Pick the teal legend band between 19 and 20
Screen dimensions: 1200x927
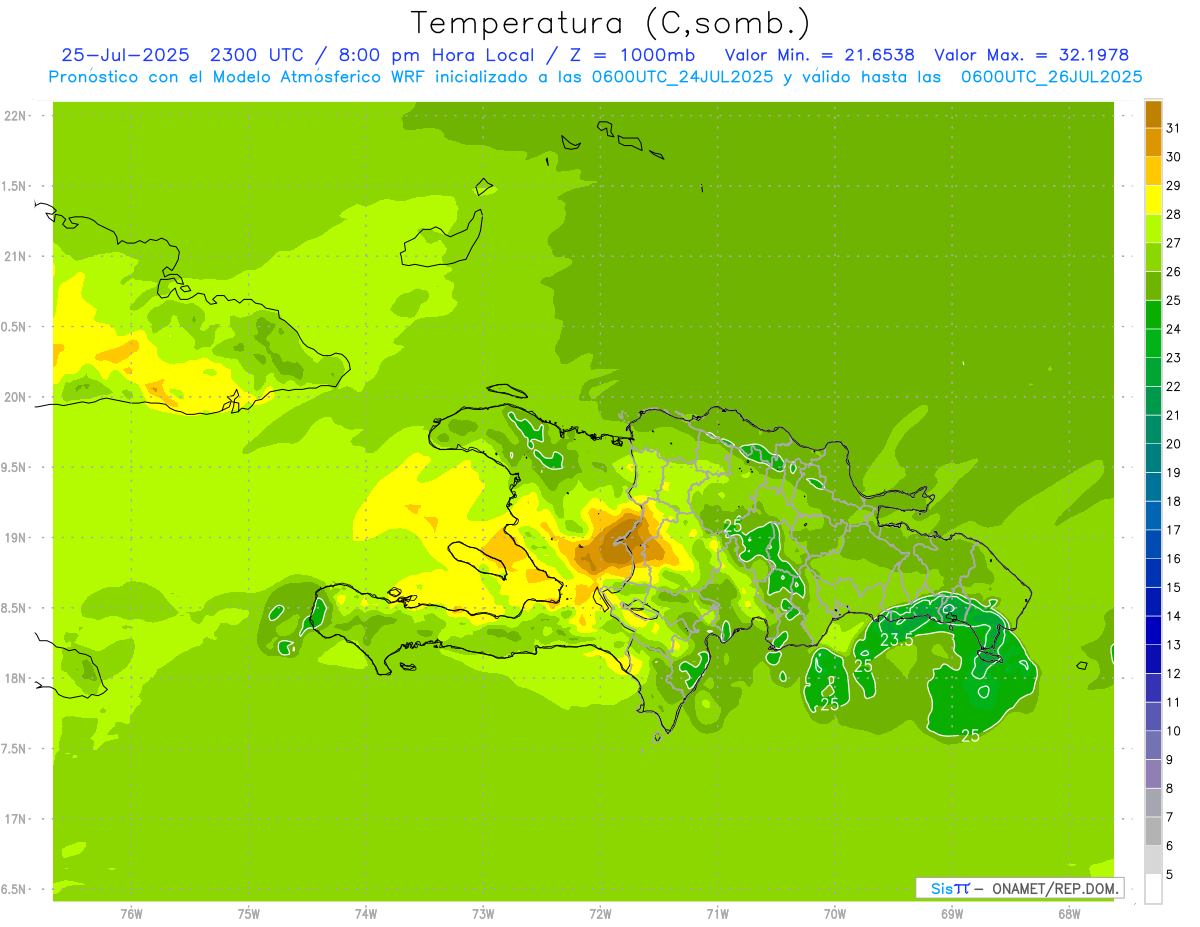[x=1153, y=459]
